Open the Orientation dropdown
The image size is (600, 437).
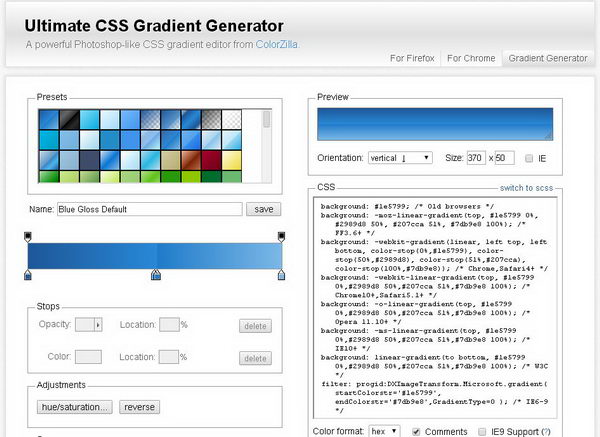(x=400, y=158)
